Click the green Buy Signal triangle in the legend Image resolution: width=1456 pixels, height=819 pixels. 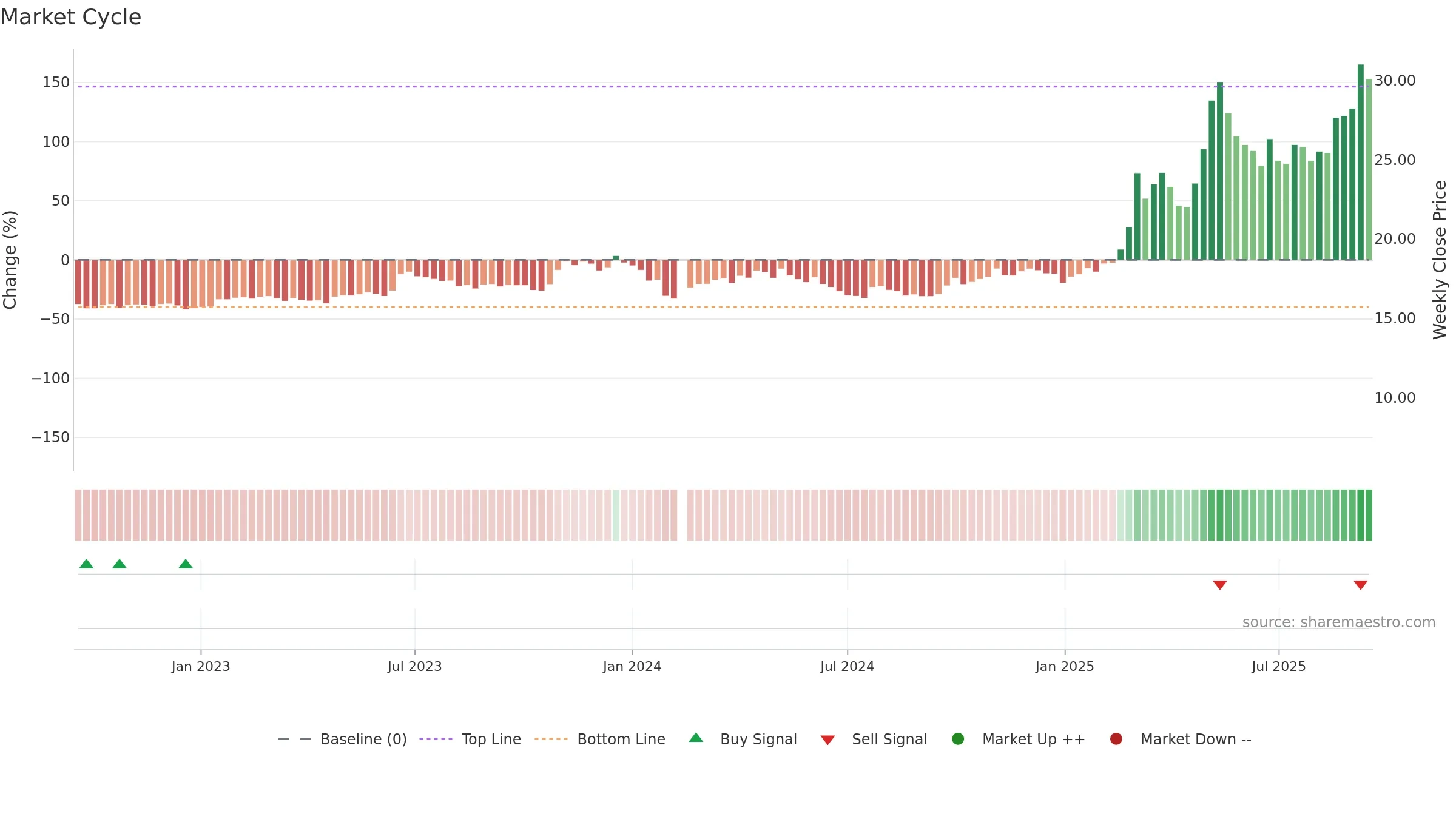tap(696, 738)
